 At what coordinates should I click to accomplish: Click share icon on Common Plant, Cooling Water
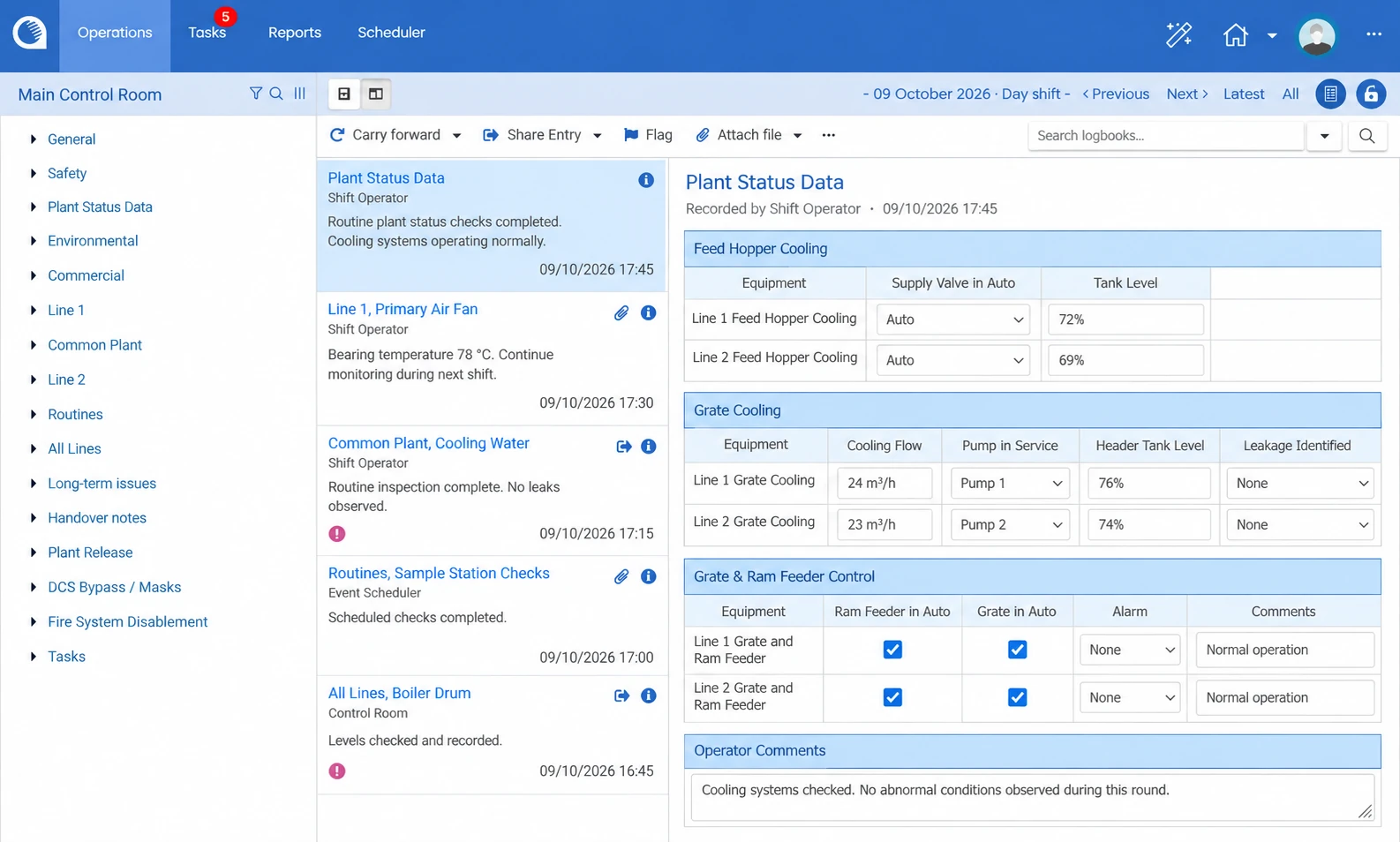(623, 447)
